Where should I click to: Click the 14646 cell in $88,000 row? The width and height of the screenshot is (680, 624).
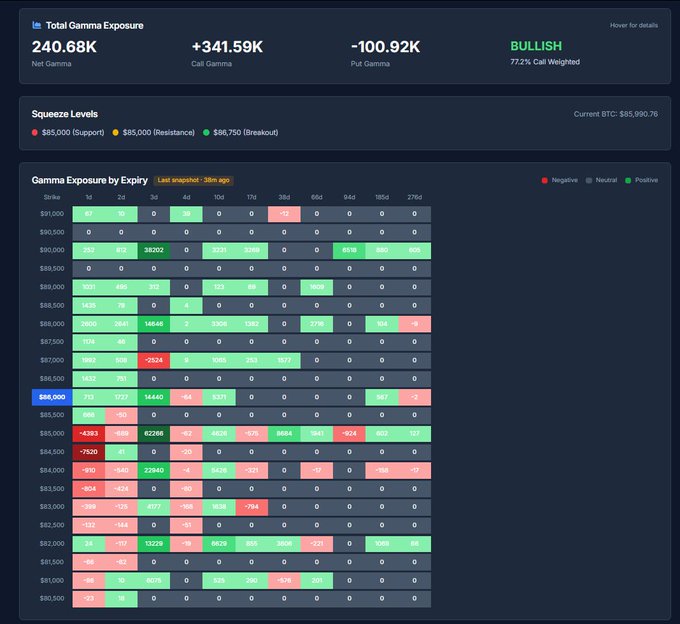[154, 323]
